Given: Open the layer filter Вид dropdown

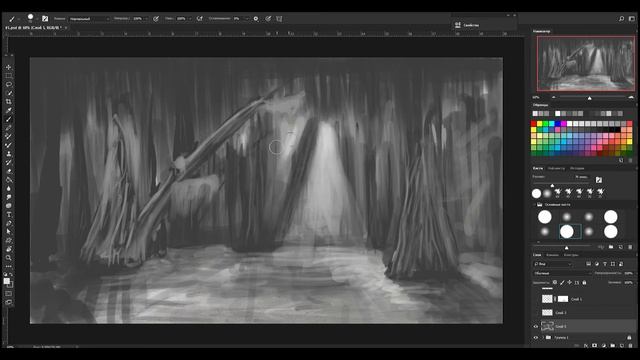Looking at the screenshot, I should (553, 264).
